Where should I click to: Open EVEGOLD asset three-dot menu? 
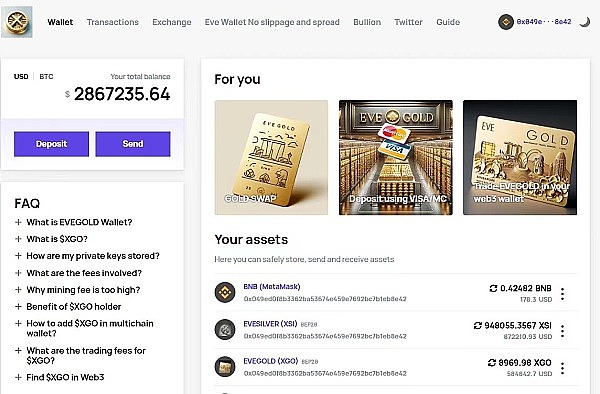[562, 368]
